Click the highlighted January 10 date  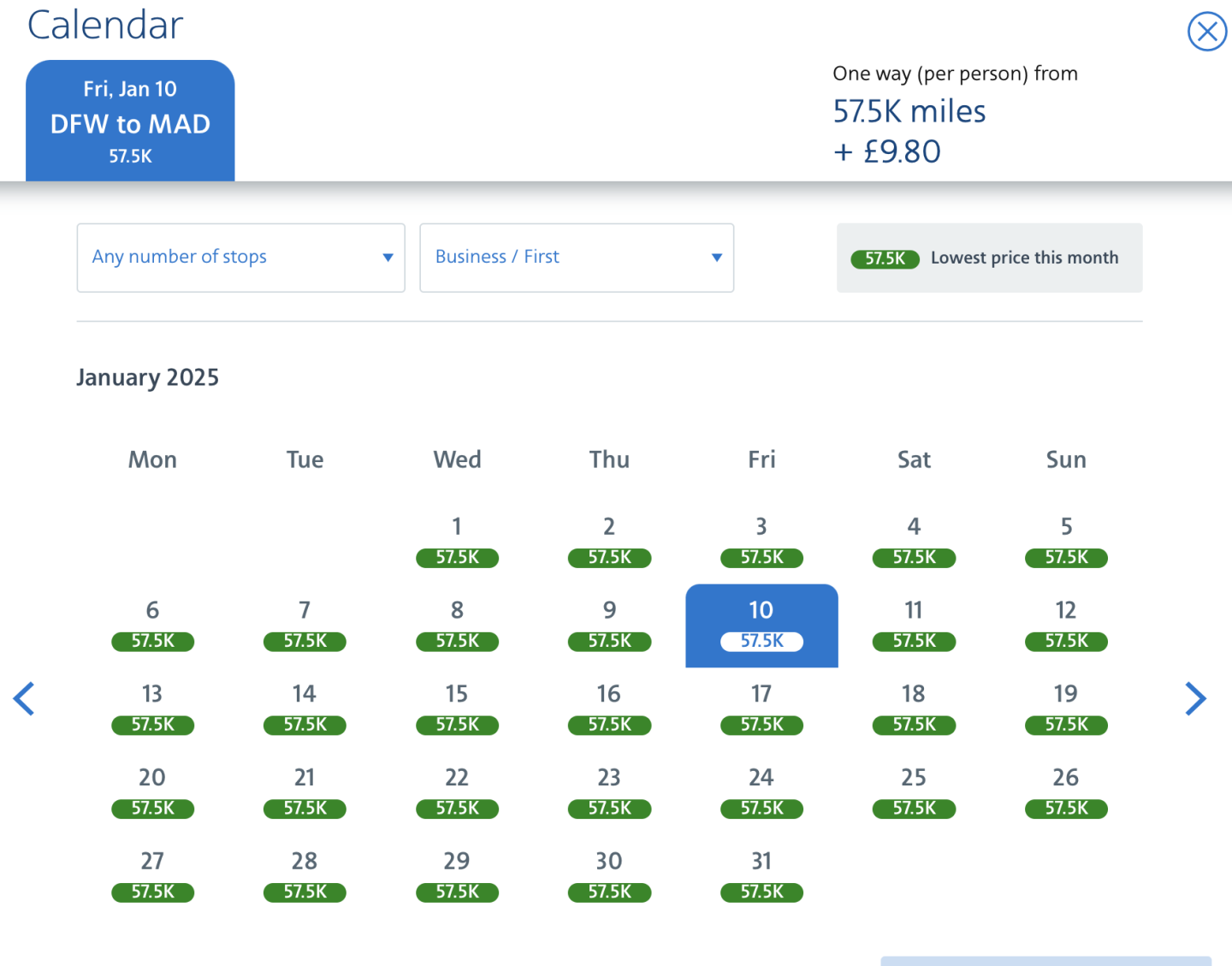[x=761, y=624]
